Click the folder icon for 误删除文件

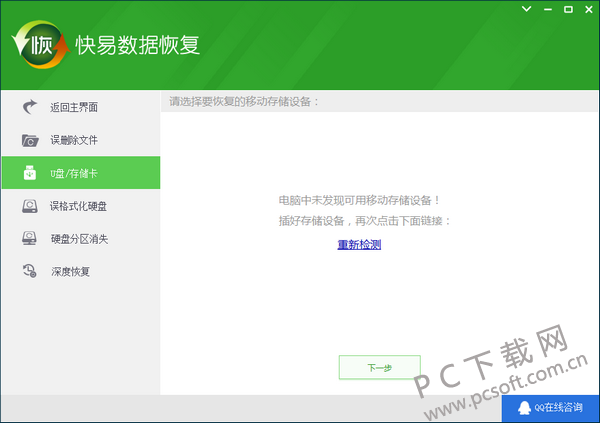tap(30, 140)
